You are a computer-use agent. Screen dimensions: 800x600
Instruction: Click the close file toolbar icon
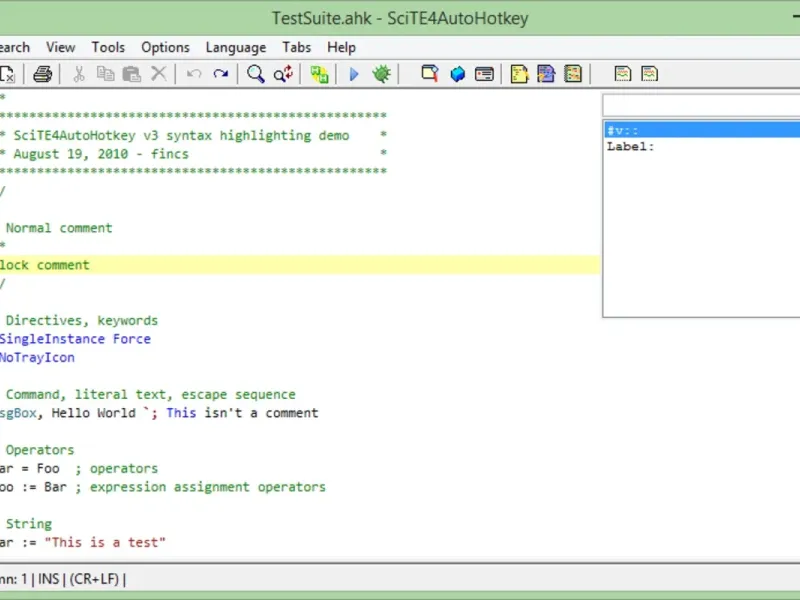click(x=7, y=74)
